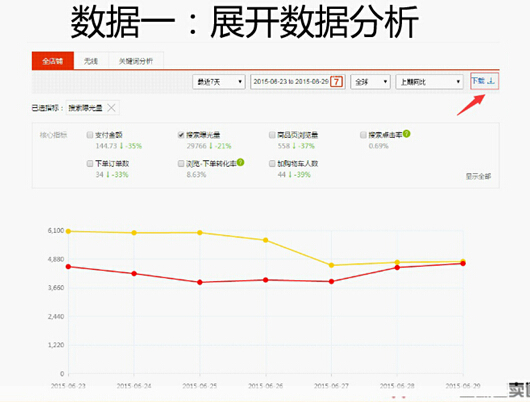Tick the 下单订单数 checkbox

pos(90,164)
